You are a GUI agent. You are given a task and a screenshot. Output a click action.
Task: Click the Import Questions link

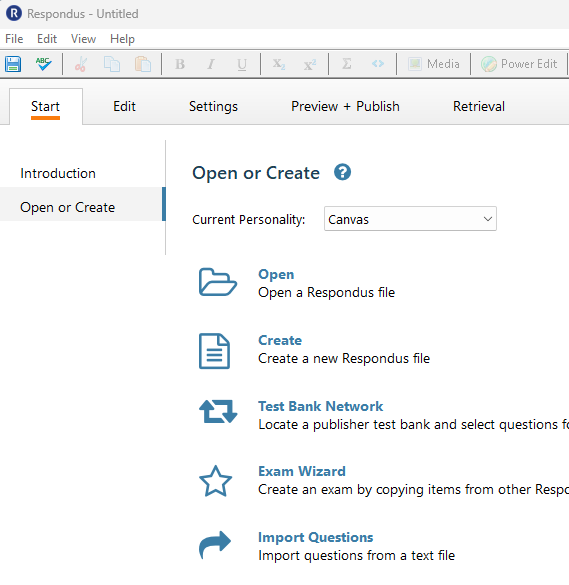[x=316, y=537]
